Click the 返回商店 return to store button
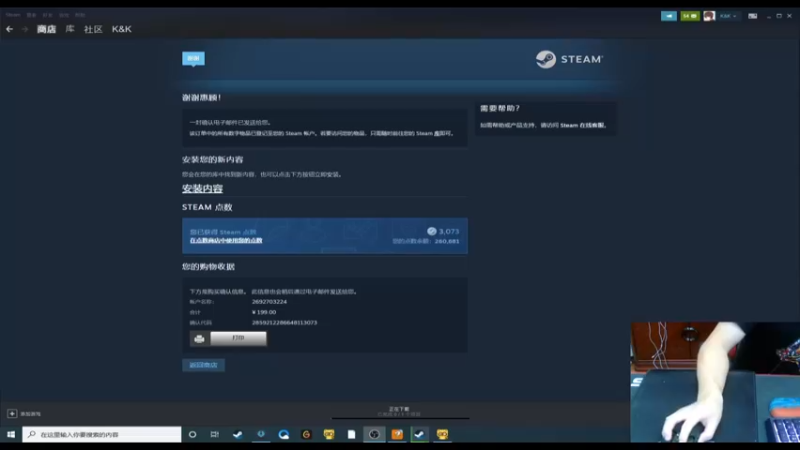Viewport: 800px width, 450px height. point(203,365)
